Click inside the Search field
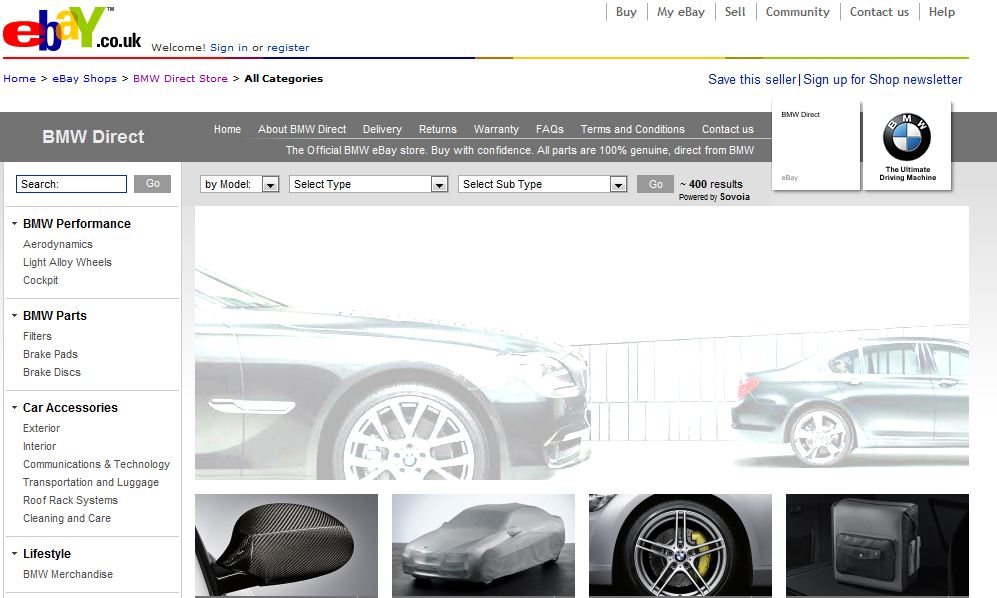 (71, 184)
